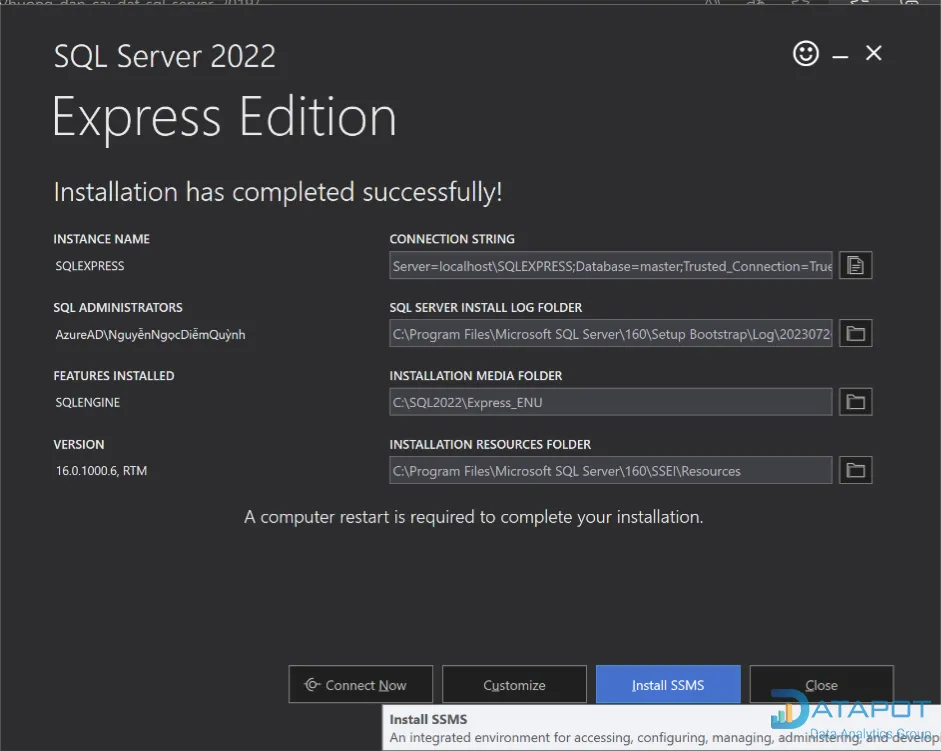
Task: Open the installation media folder icon
Action: point(855,402)
